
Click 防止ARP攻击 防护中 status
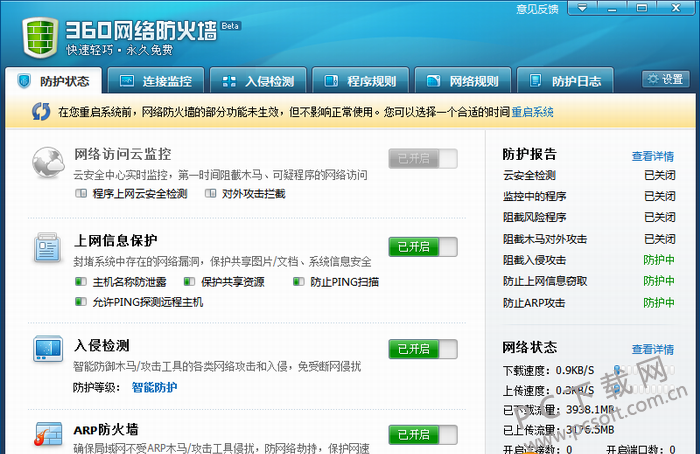coord(659,303)
